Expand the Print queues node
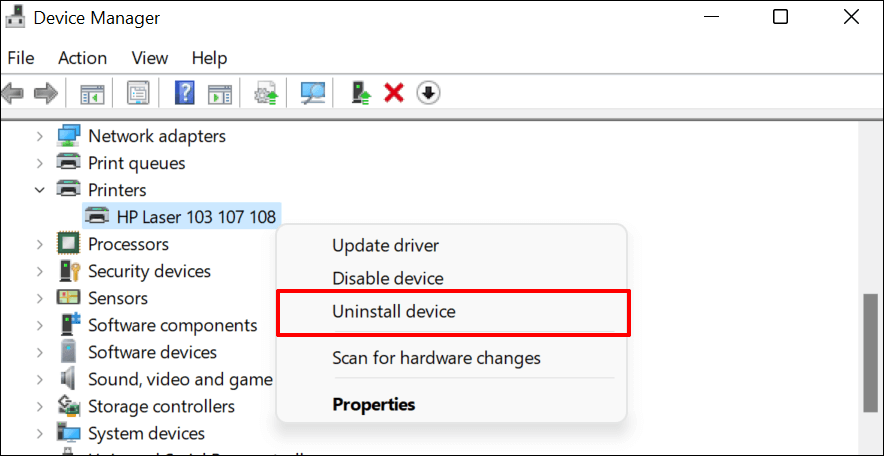The height and width of the screenshot is (456, 884). (x=40, y=162)
